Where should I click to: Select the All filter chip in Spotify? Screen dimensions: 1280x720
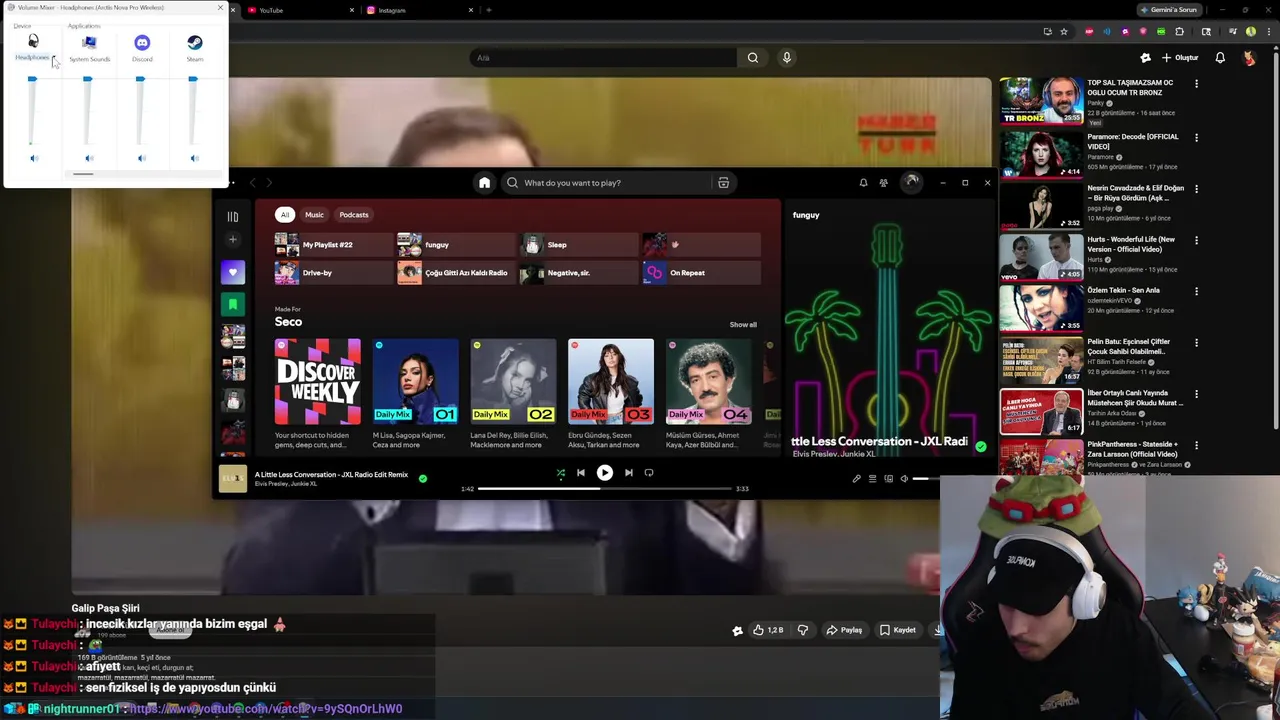(285, 215)
